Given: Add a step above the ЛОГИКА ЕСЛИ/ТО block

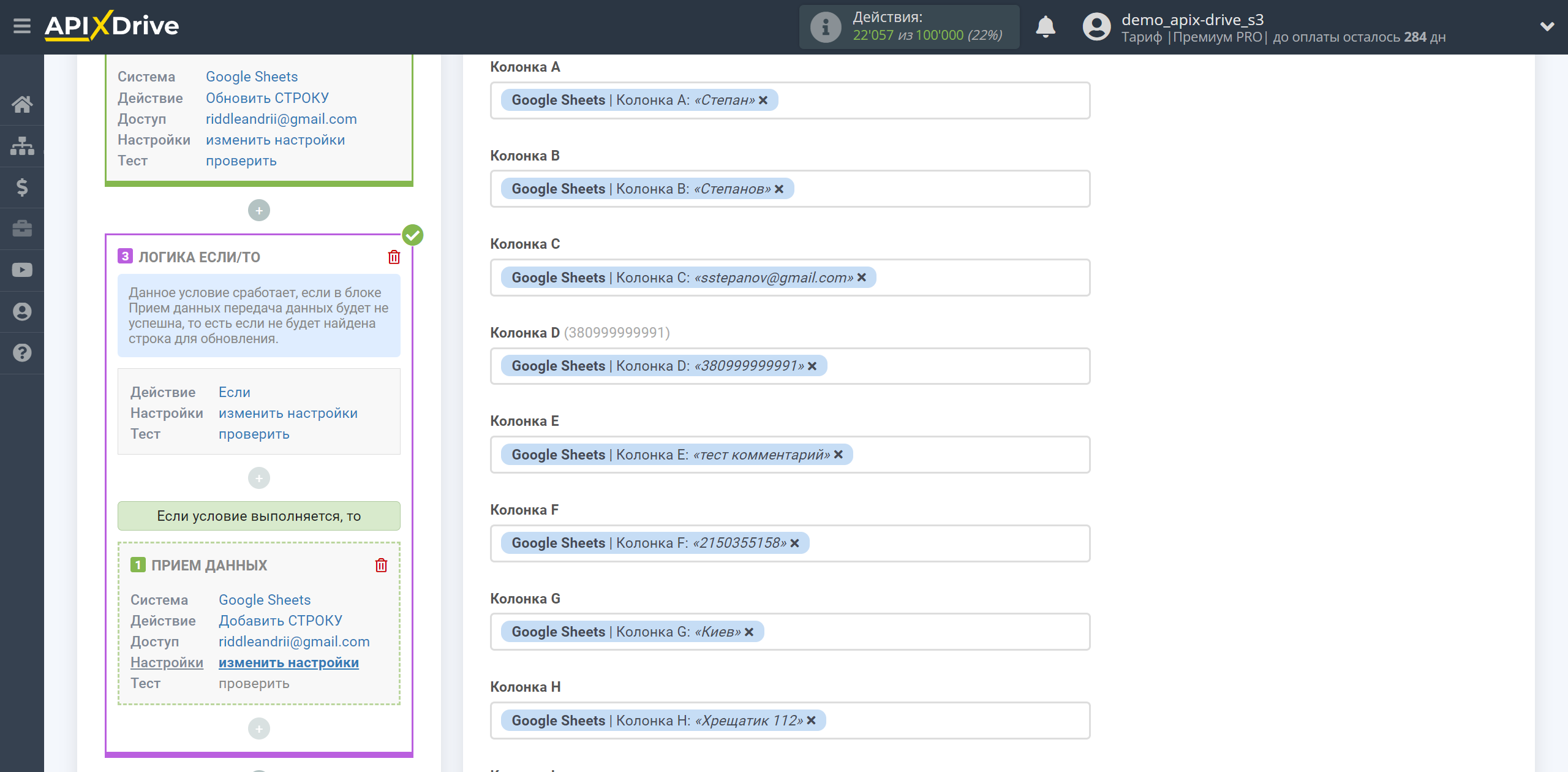Looking at the screenshot, I should [259, 210].
